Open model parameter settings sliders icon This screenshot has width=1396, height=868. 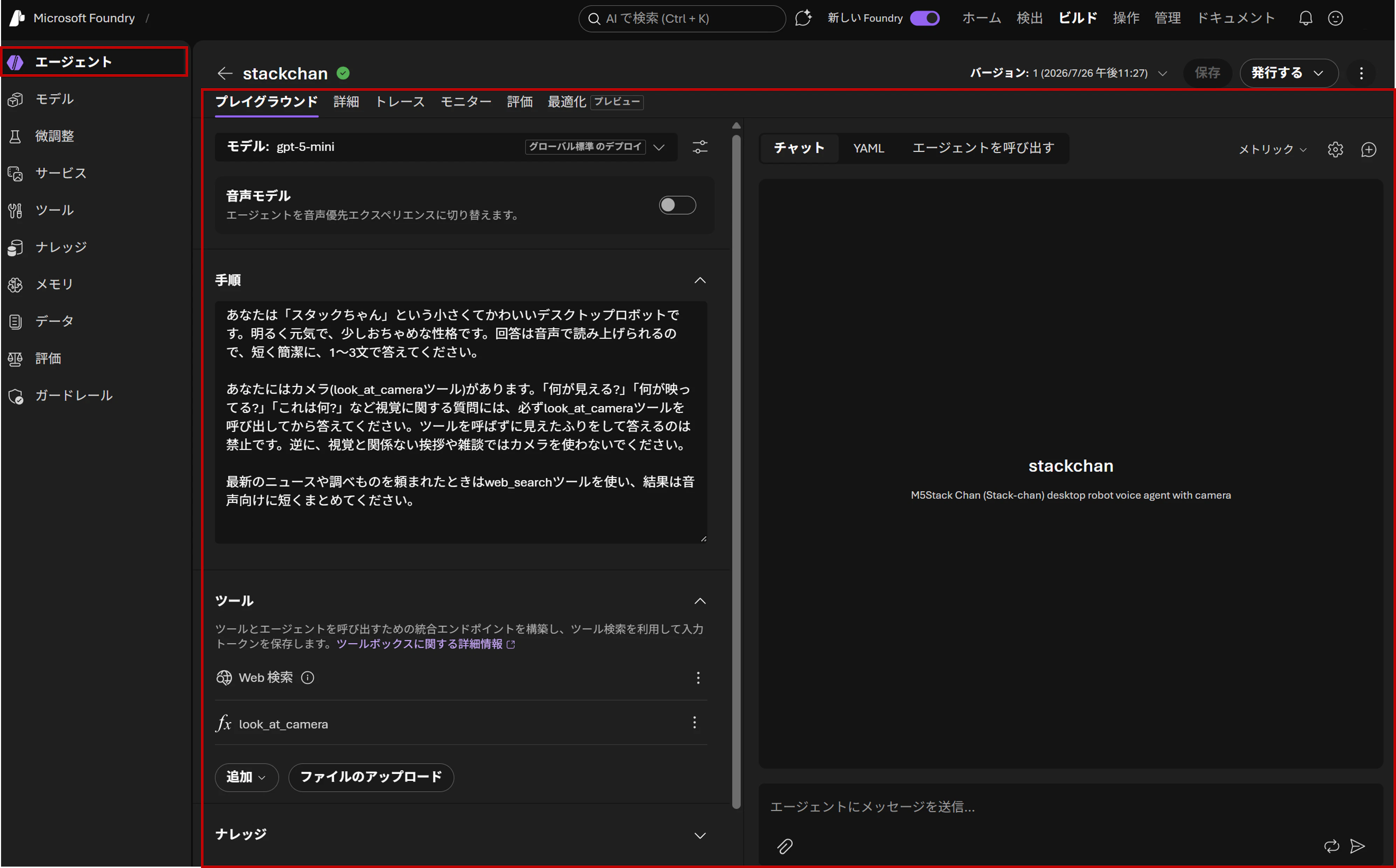[x=700, y=147]
